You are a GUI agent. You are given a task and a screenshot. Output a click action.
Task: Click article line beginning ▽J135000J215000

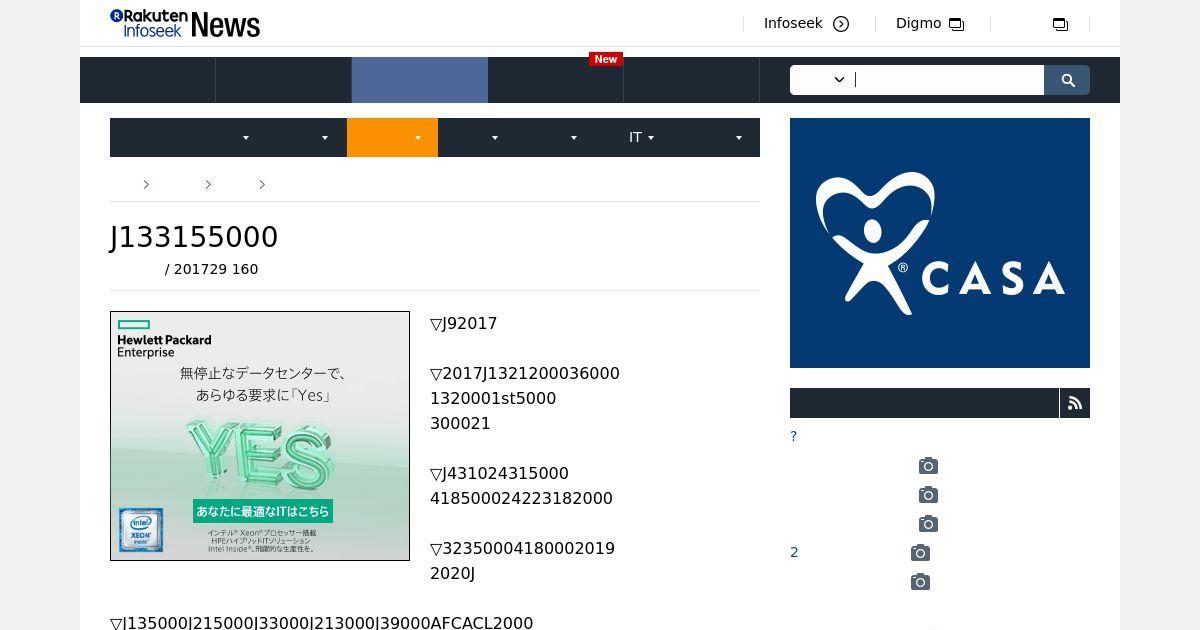pos(322,622)
